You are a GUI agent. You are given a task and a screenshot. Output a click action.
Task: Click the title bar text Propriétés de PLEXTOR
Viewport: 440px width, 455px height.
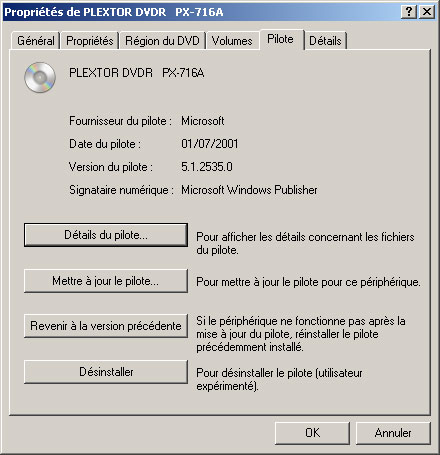pyautogui.click(x=114, y=12)
